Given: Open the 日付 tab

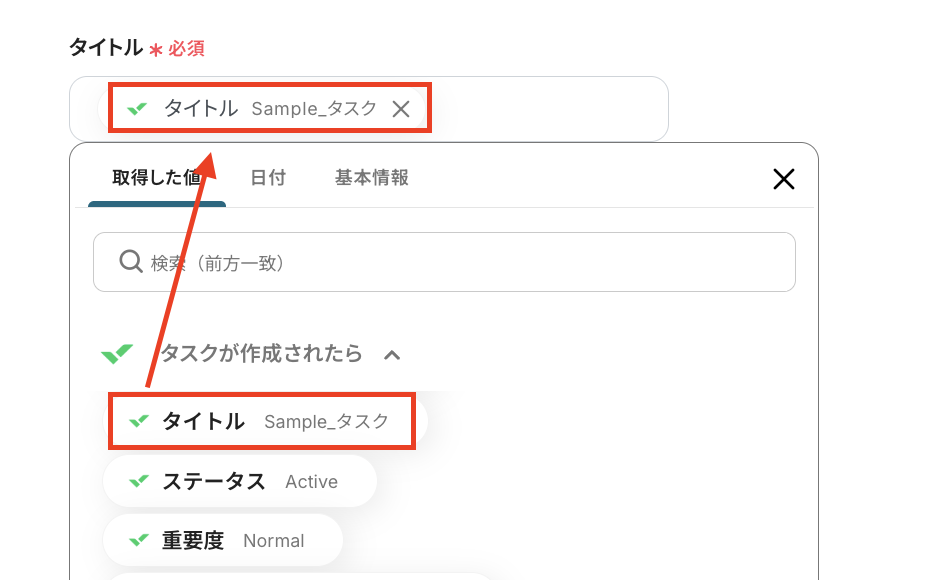Looking at the screenshot, I should point(268,178).
